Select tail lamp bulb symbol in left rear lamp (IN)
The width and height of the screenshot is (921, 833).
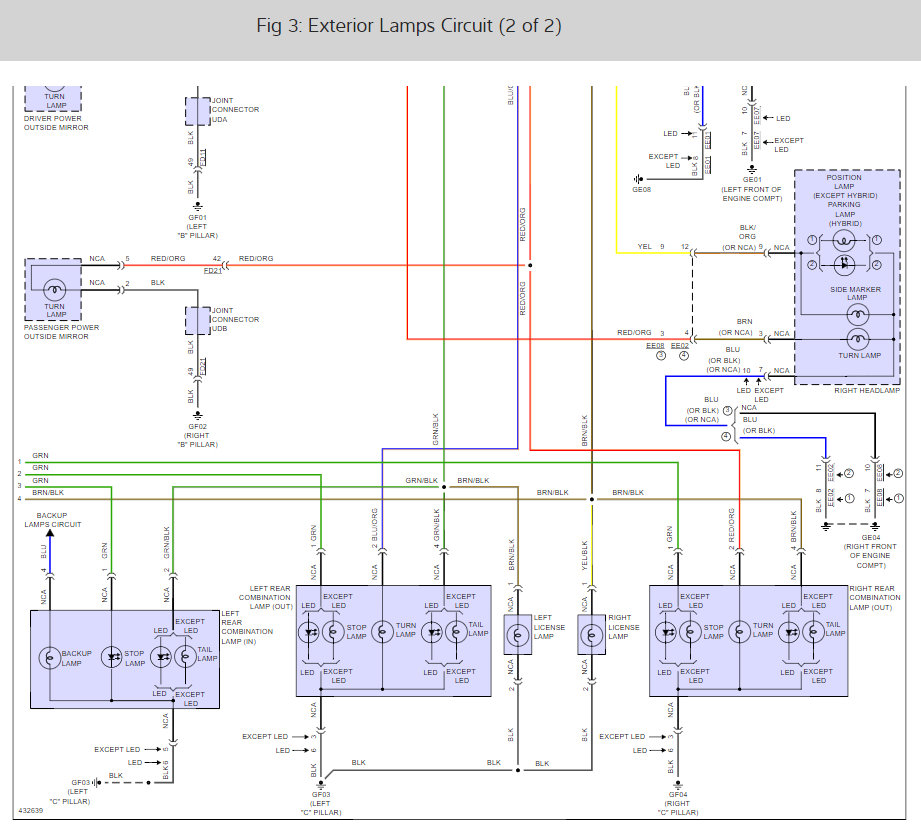click(x=186, y=657)
